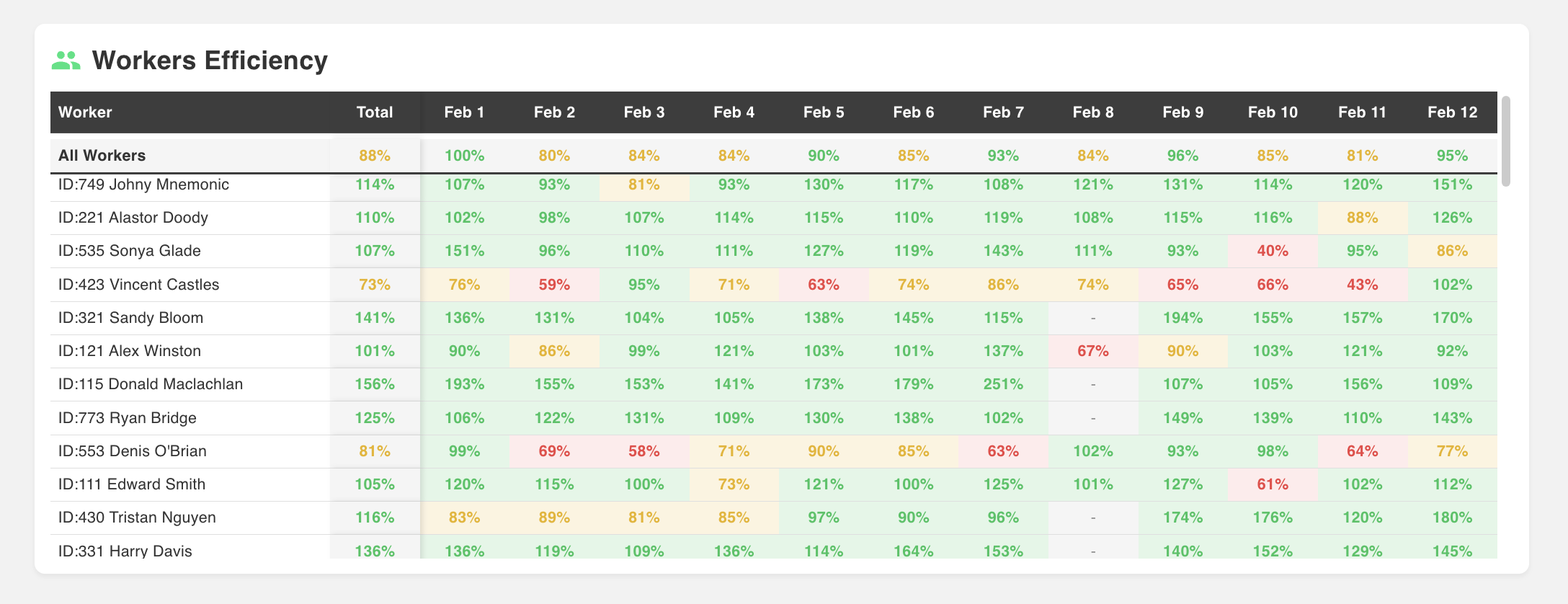Click the Total column header
This screenshot has height=604, width=1568.
375,112
